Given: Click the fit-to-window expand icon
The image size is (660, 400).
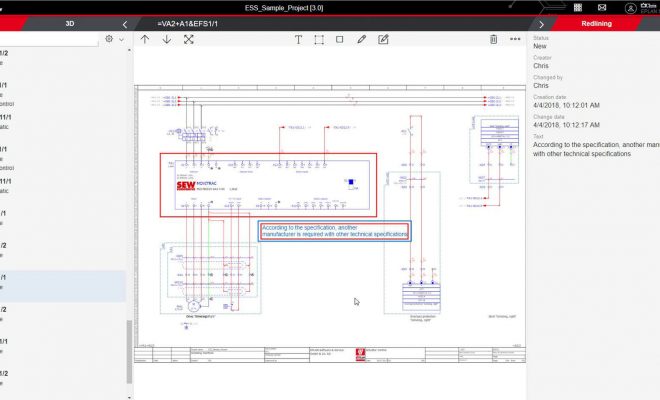Looking at the screenshot, I should point(189,40).
